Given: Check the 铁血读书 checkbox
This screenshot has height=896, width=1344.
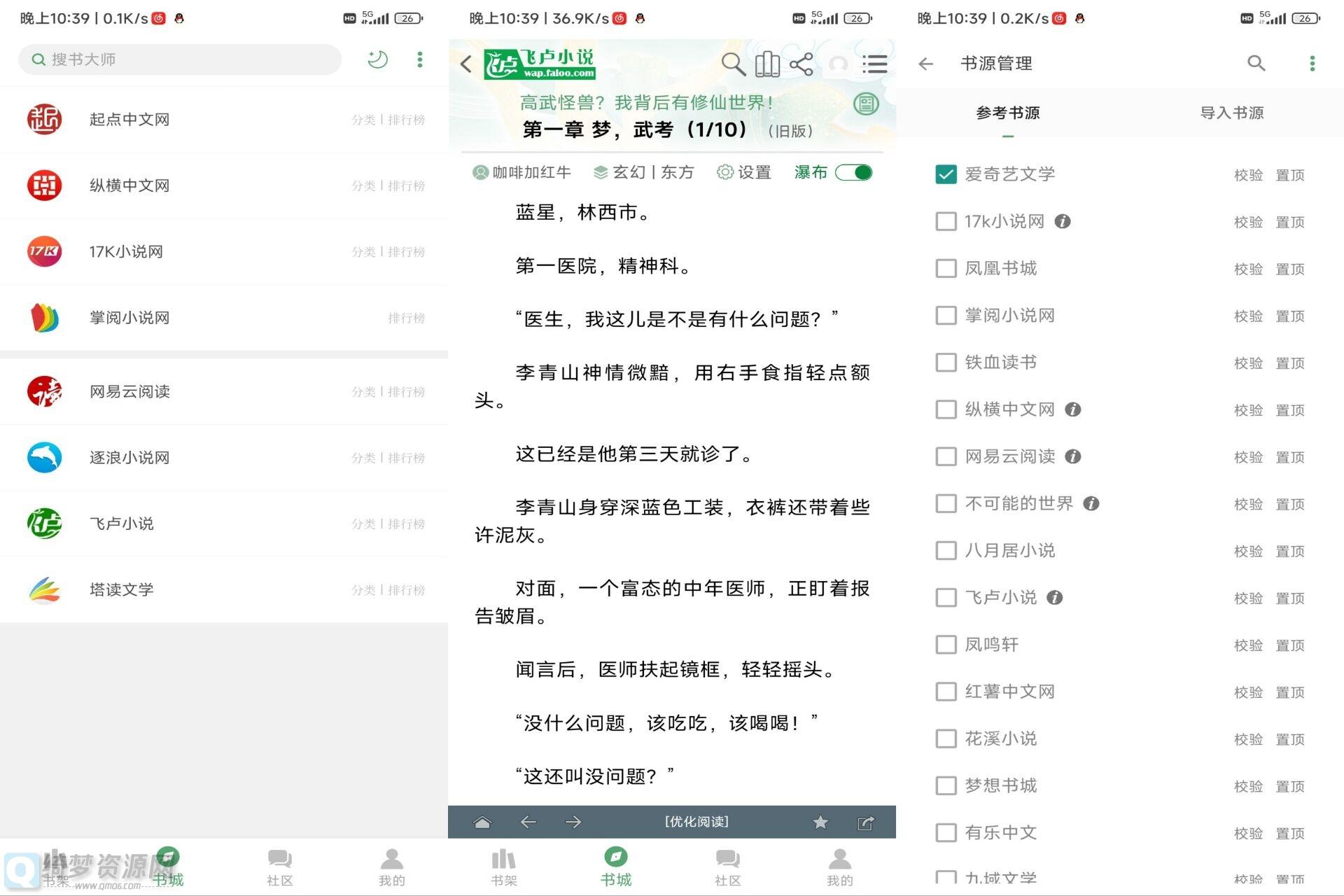Looking at the screenshot, I should click(946, 362).
